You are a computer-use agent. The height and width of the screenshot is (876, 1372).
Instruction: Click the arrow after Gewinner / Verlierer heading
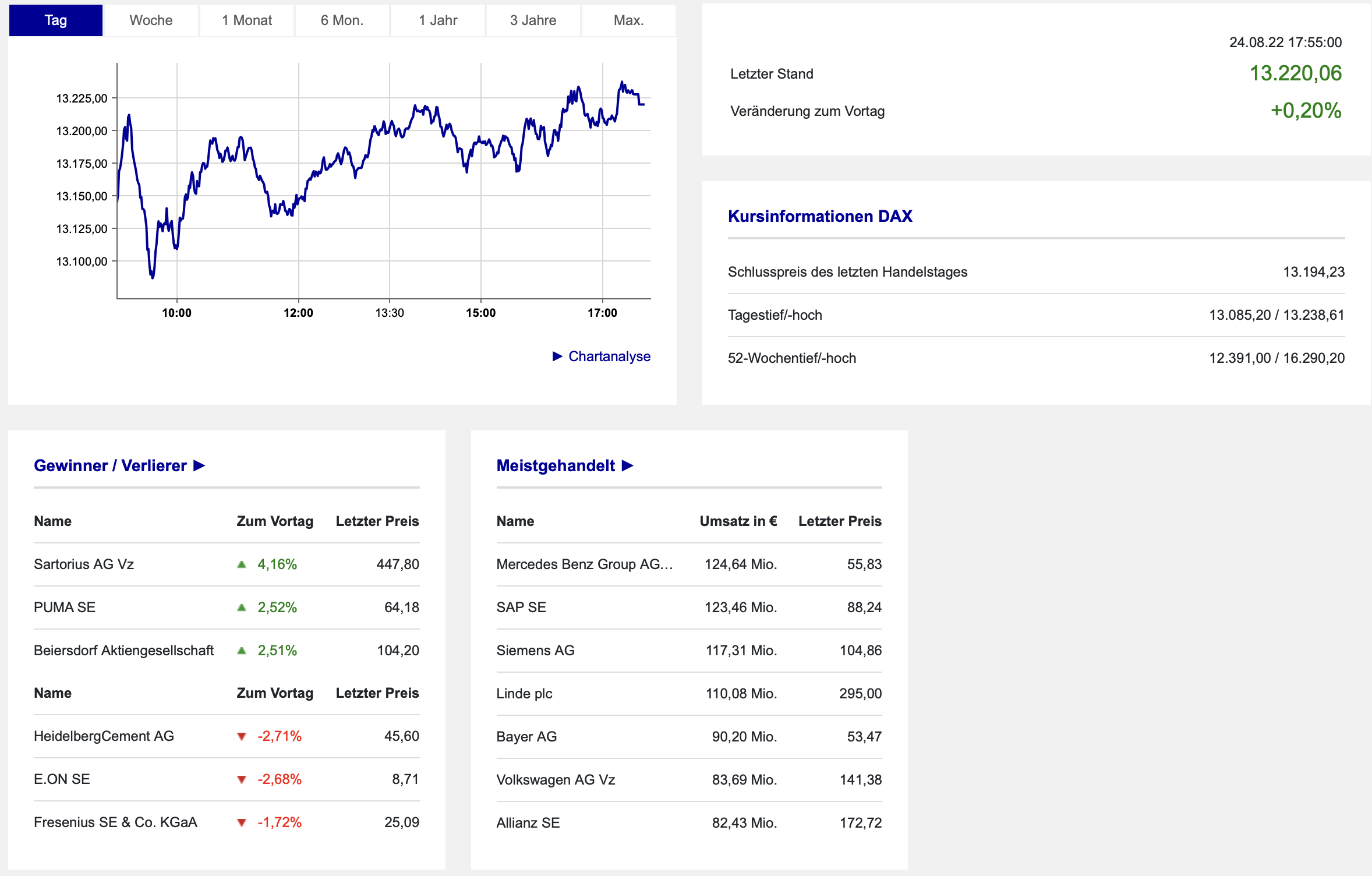(x=199, y=465)
